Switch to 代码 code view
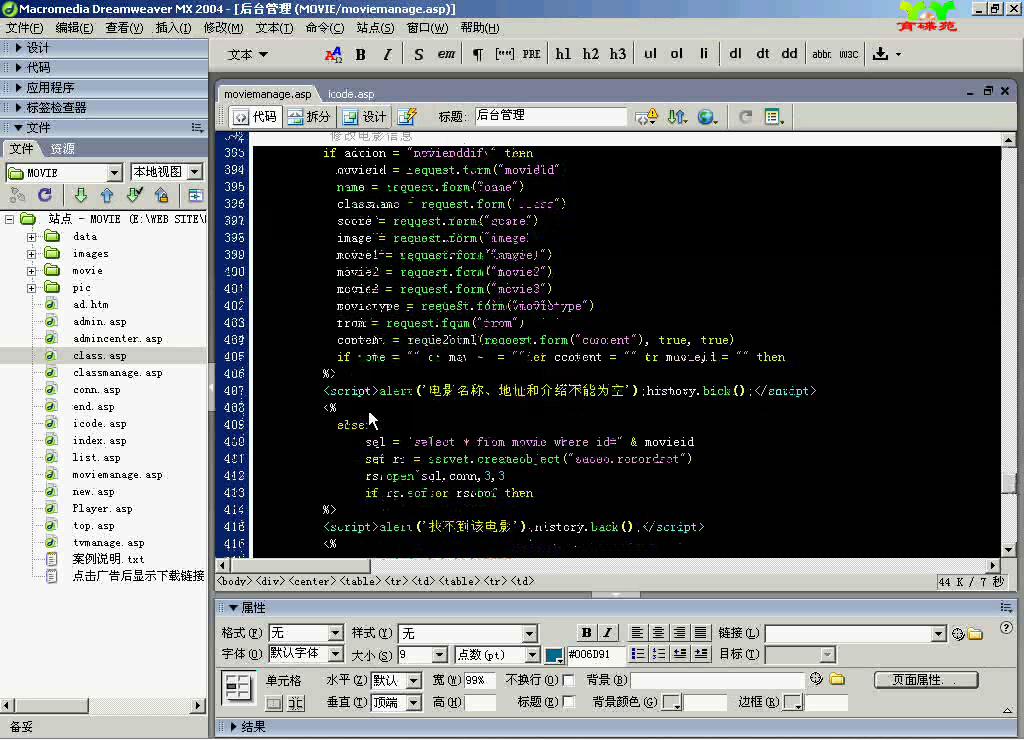Screen dimensions: 1024x740 pyautogui.click(x=255, y=117)
